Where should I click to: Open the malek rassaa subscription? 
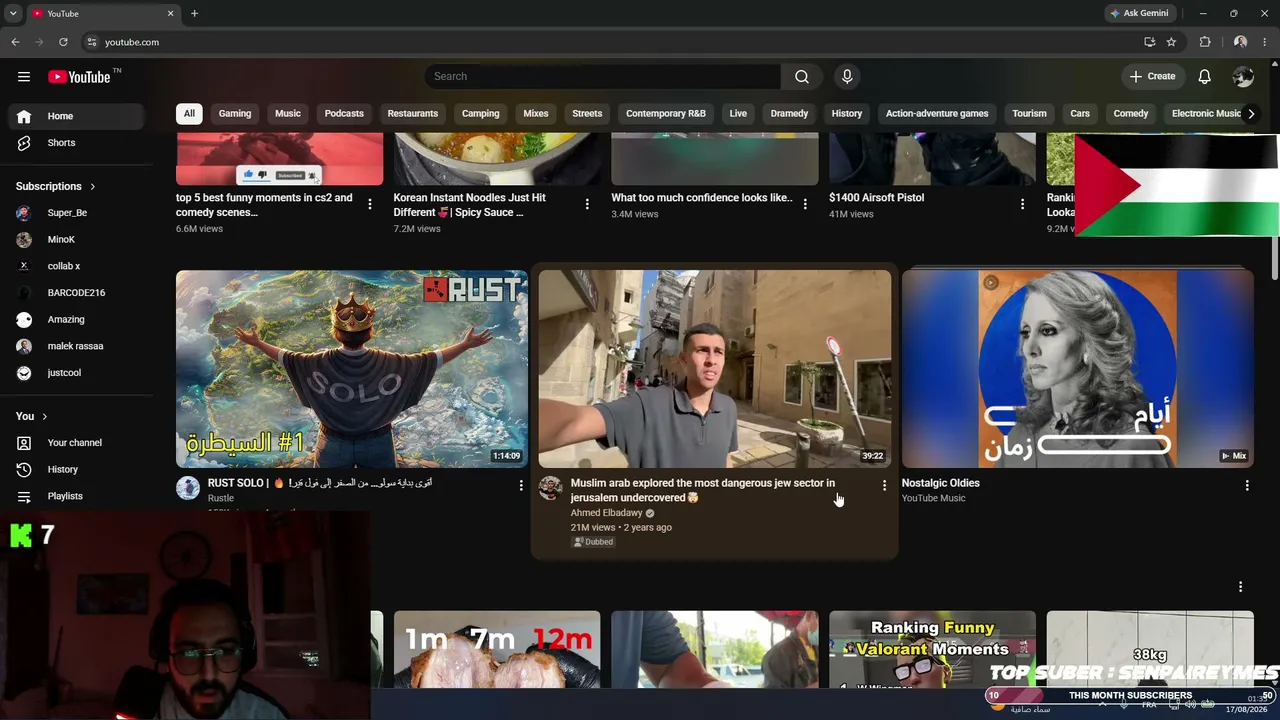77,346
